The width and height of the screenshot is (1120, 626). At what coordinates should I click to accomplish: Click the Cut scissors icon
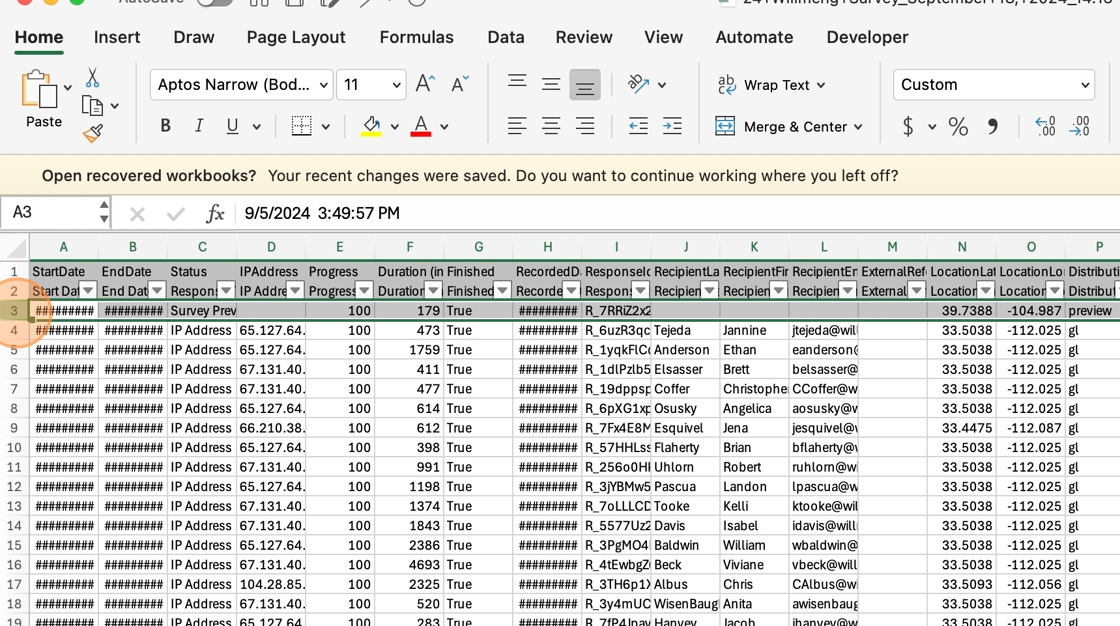click(92, 78)
